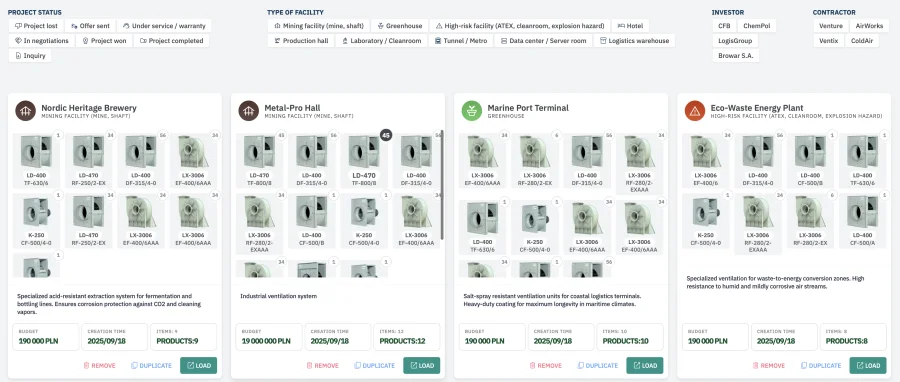Filter by investor CFB
Screen dimensions: 900x382
click(x=724, y=26)
